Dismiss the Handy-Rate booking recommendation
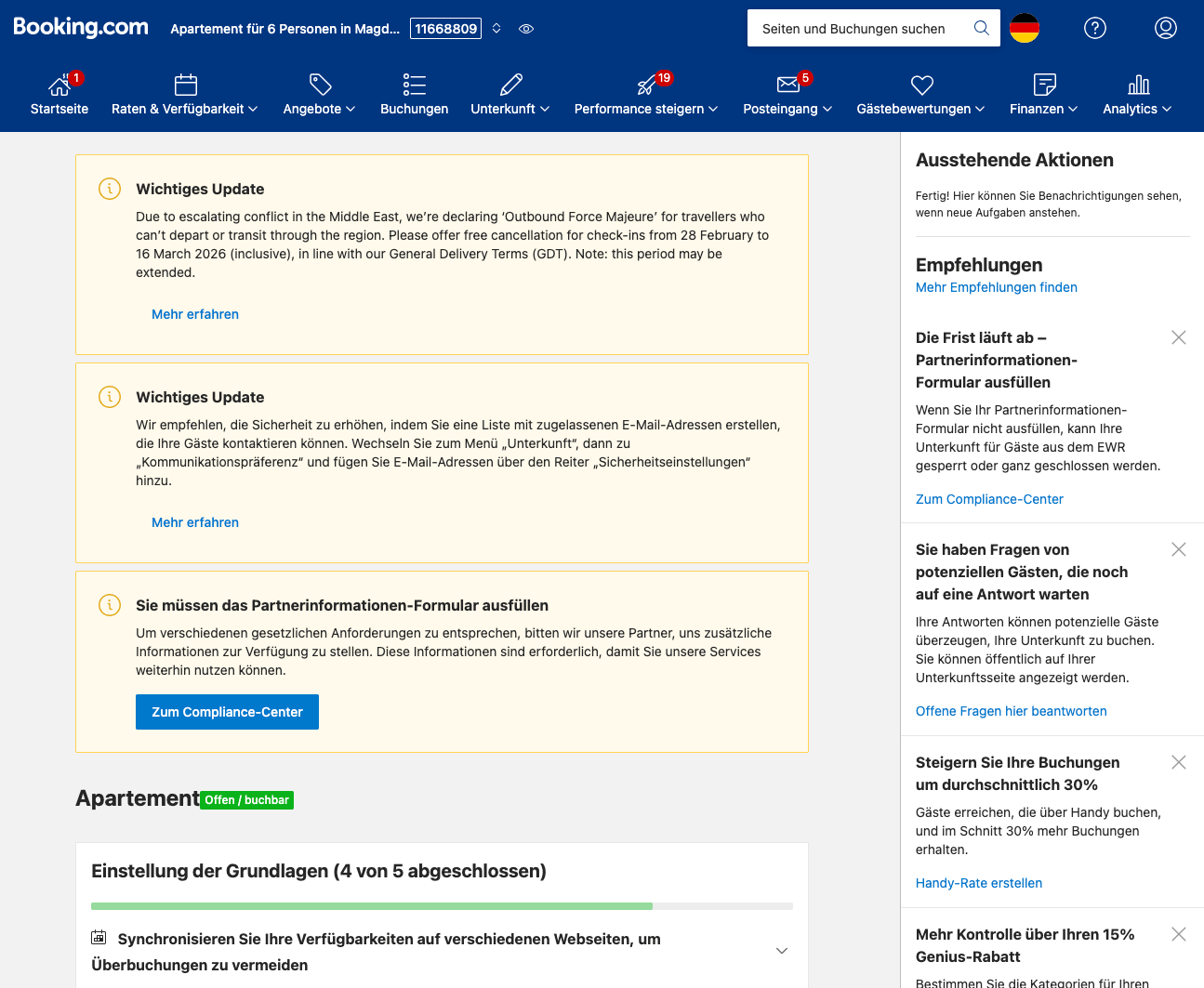The height and width of the screenshot is (988, 1204). pyautogui.click(x=1178, y=762)
